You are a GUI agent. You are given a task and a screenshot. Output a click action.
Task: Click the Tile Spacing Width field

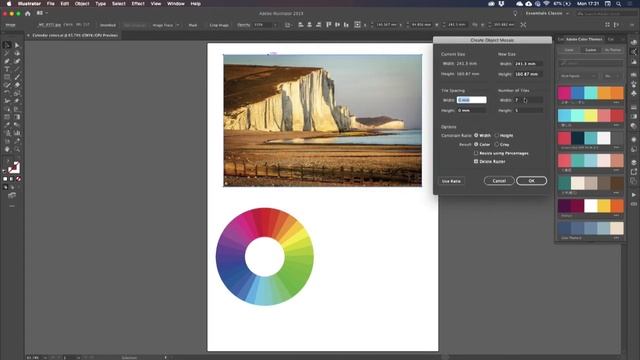(x=471, y=100)
